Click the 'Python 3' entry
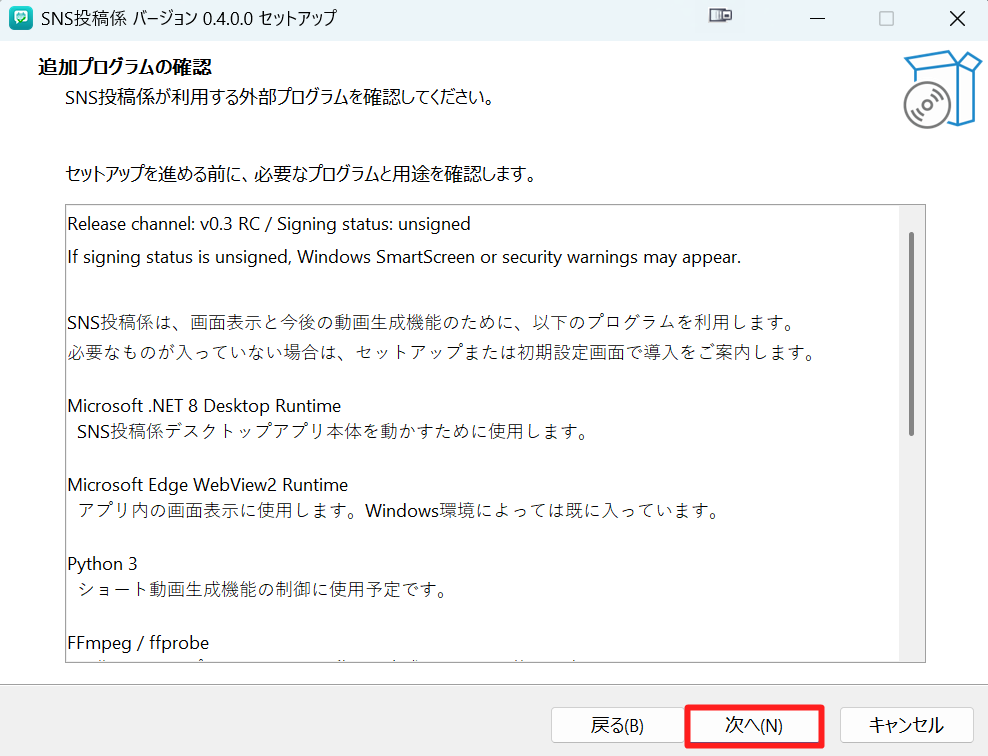Screen dimensions: 988x756 [102, 564]
